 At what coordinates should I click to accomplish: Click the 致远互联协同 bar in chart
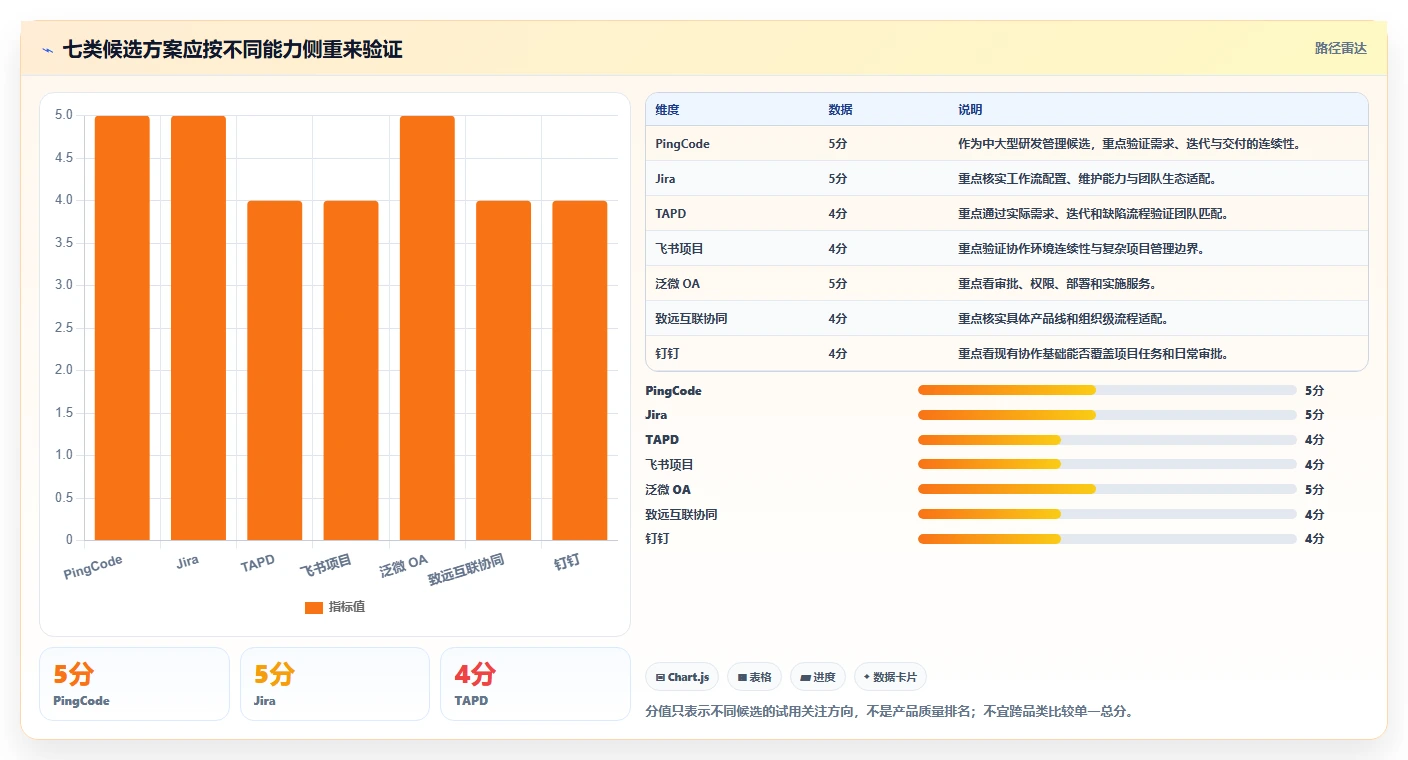[x=503, y=370]
